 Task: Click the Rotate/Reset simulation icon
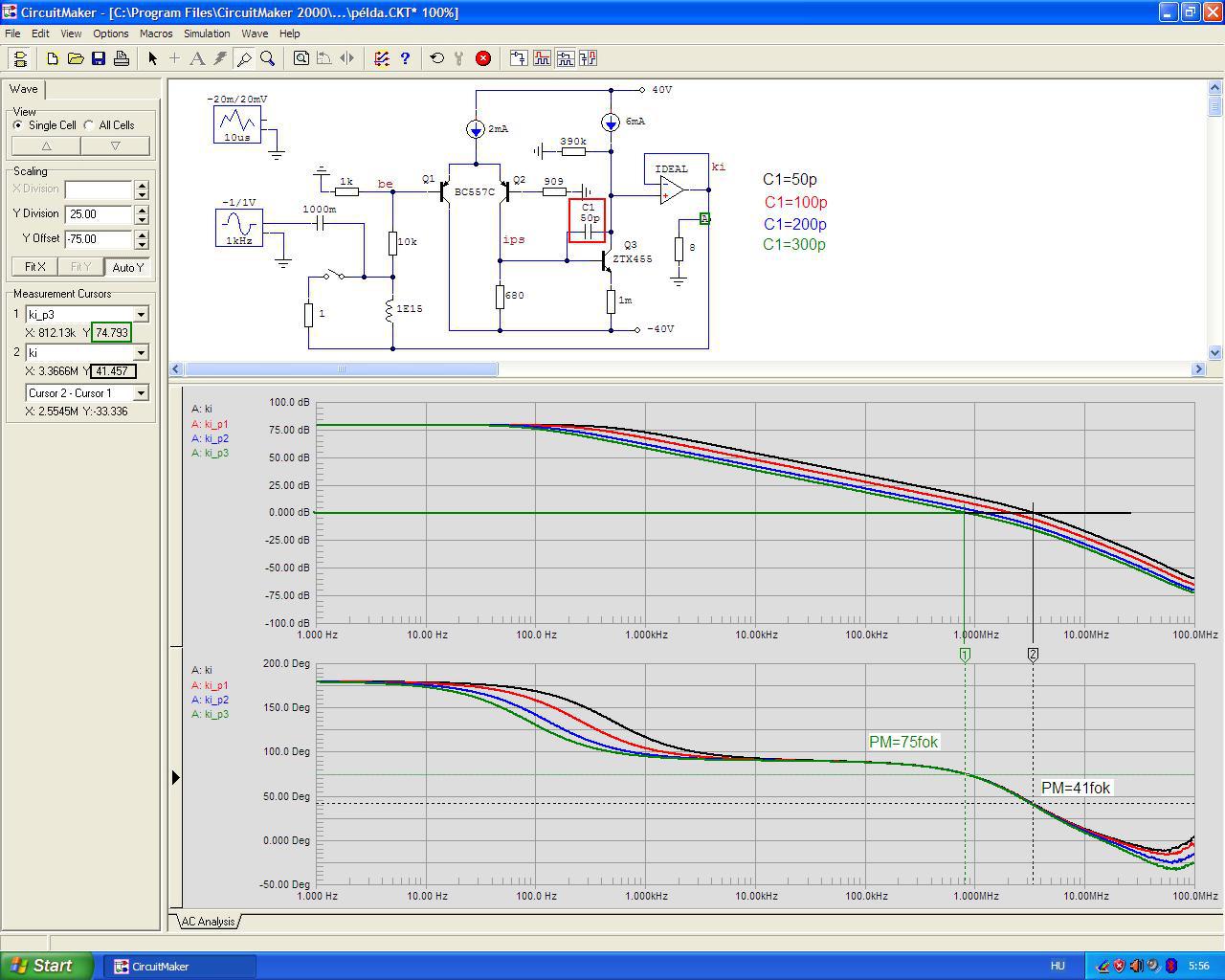[x=437, y=58]
